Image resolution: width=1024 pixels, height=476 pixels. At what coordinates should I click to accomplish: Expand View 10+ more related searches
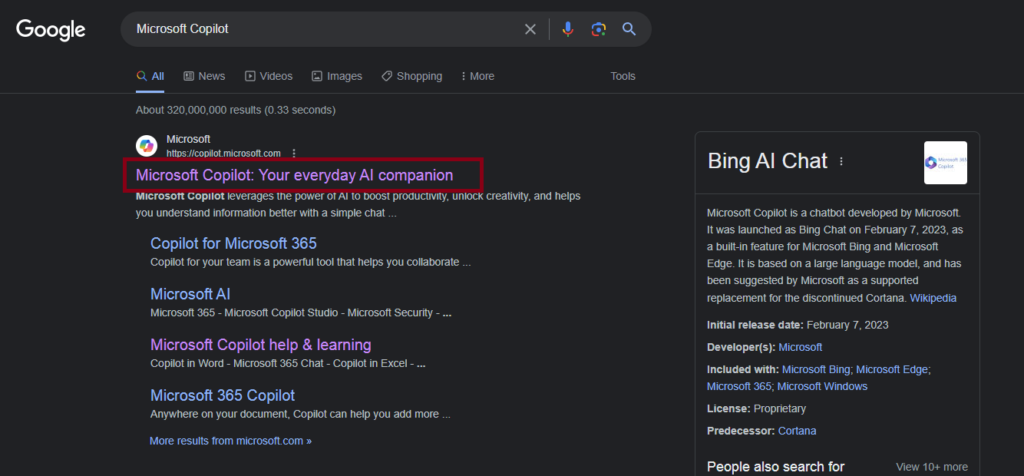931,467
